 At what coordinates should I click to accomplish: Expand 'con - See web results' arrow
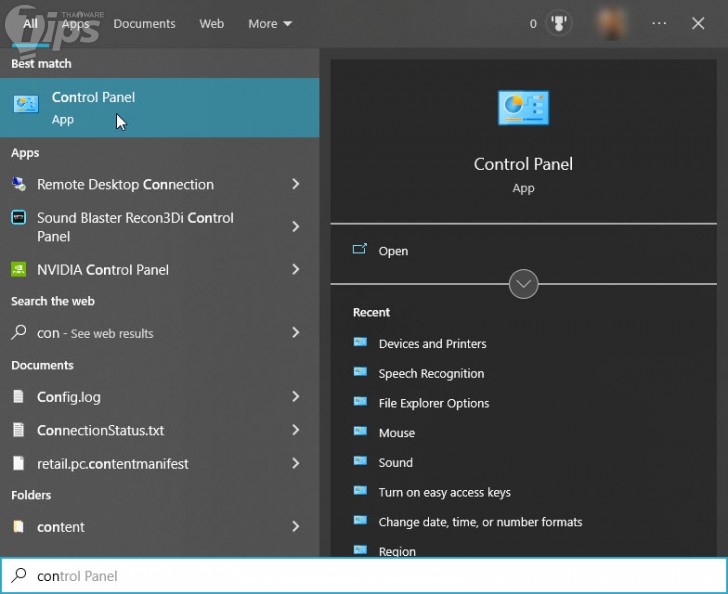(296, 333)
